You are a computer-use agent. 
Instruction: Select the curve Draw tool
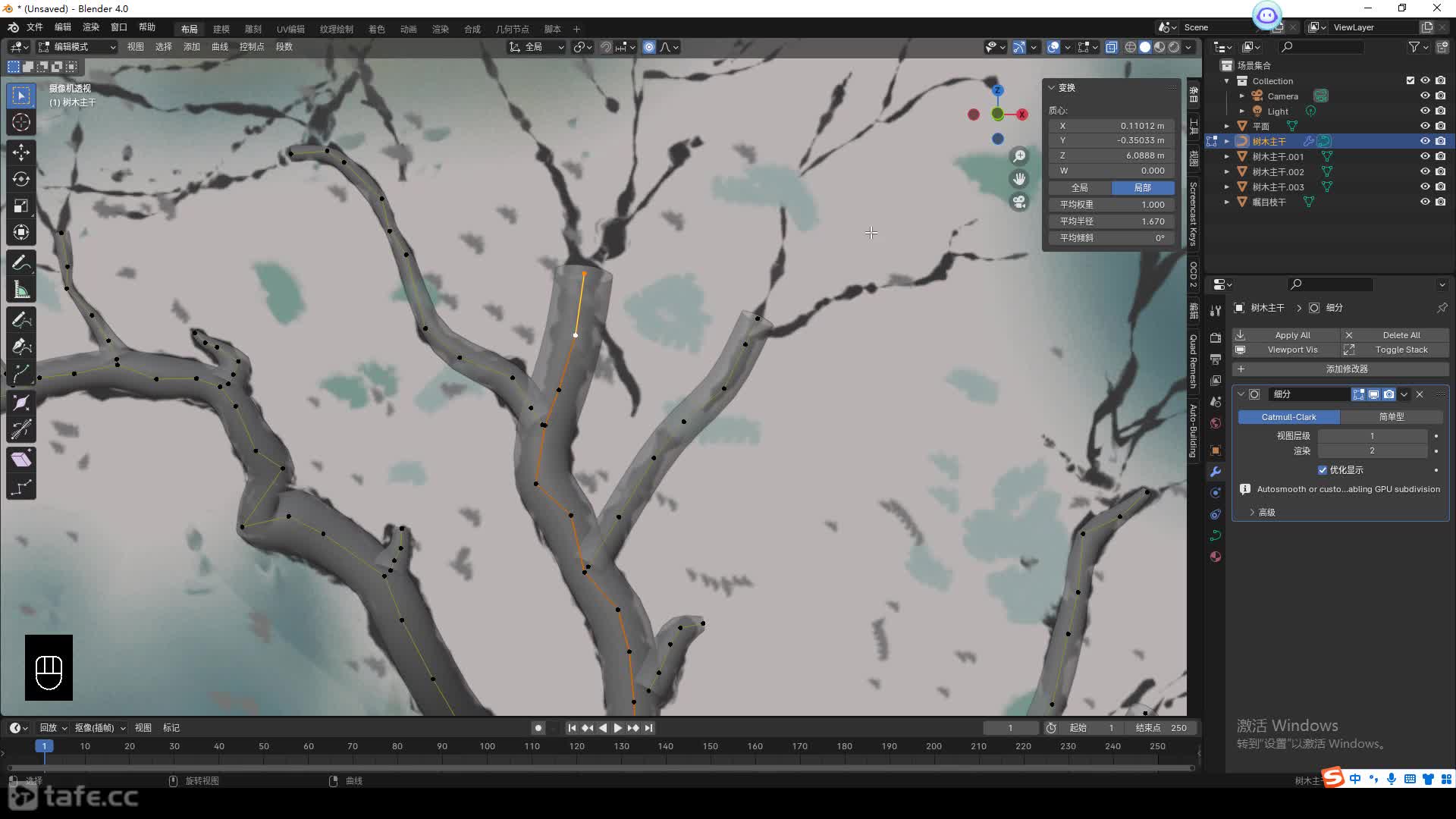pos(21,320)
